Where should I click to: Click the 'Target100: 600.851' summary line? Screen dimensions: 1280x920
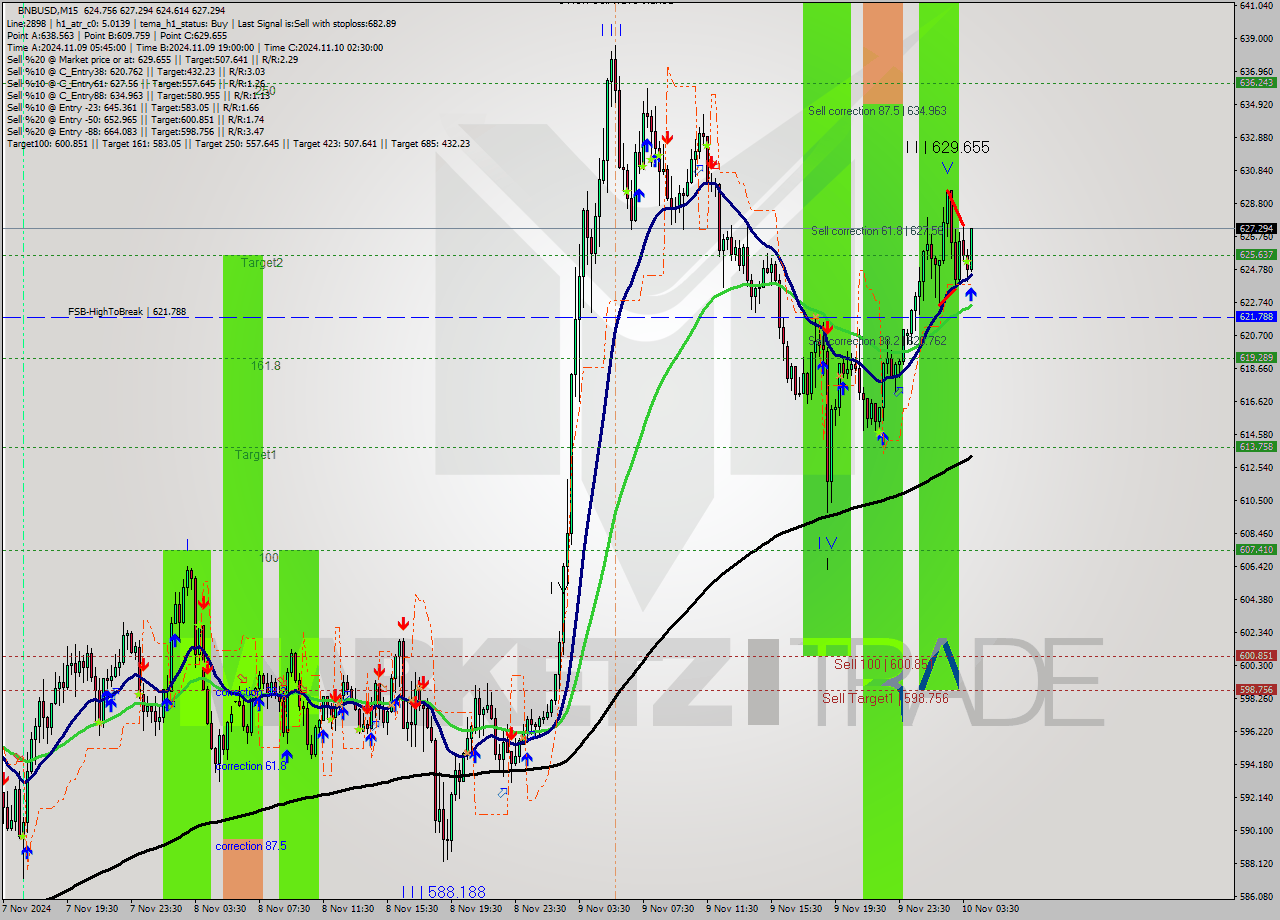[x=238, y=143]
